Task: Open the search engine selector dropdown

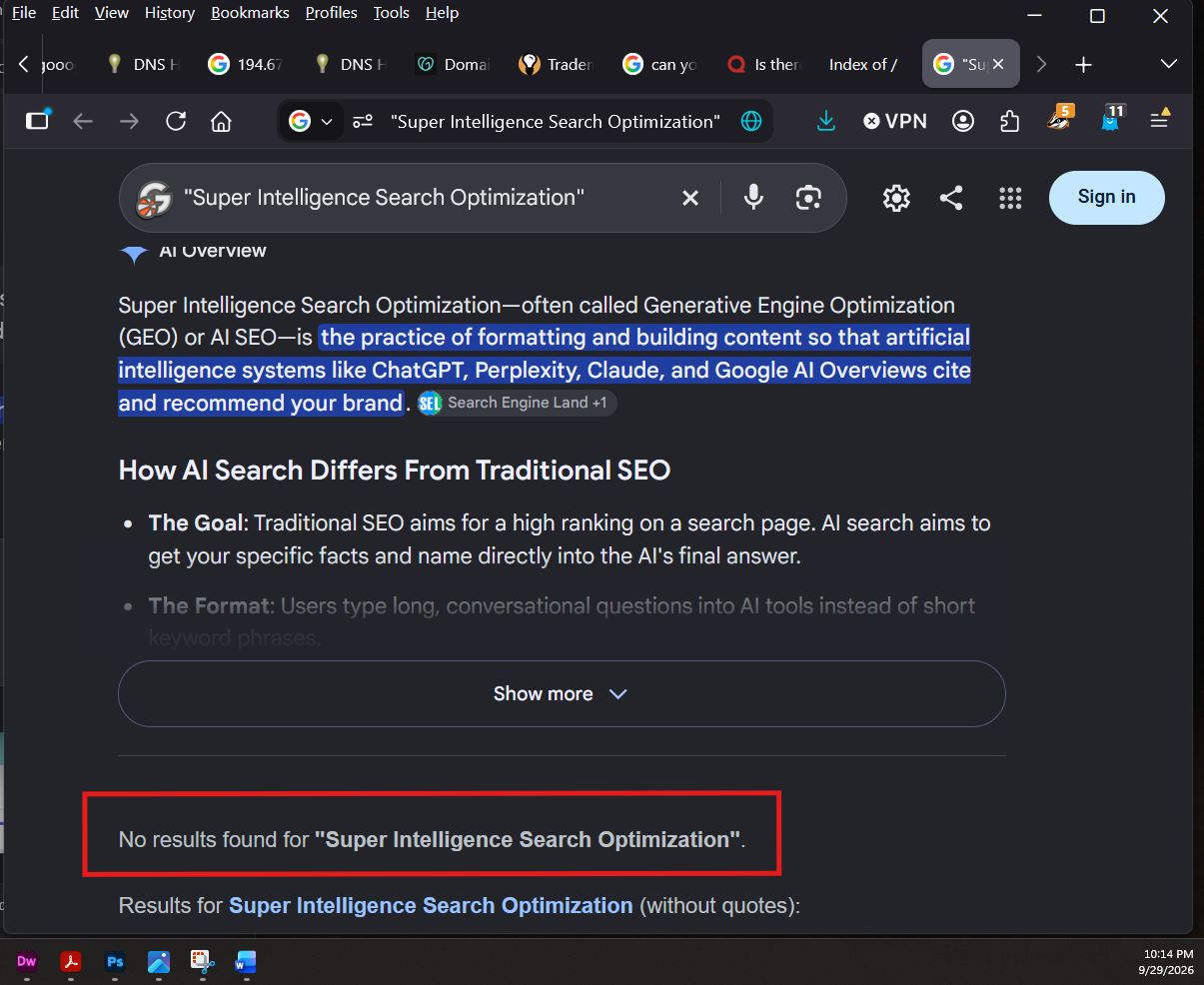Action: click(310, 122)
